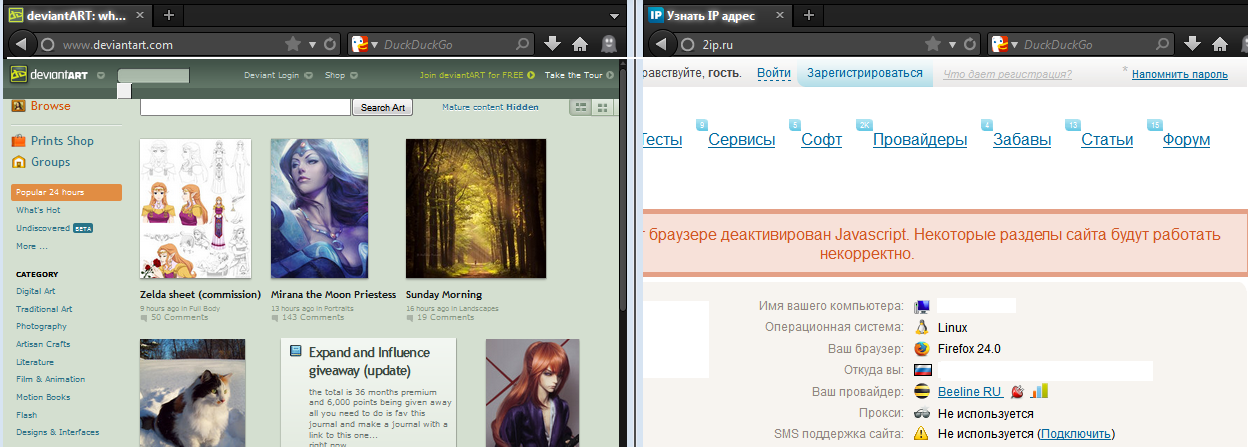Screen dimensions: 1248x447
Task: Click the Prints Shop bag icon
Action: [x=18, y=141]
